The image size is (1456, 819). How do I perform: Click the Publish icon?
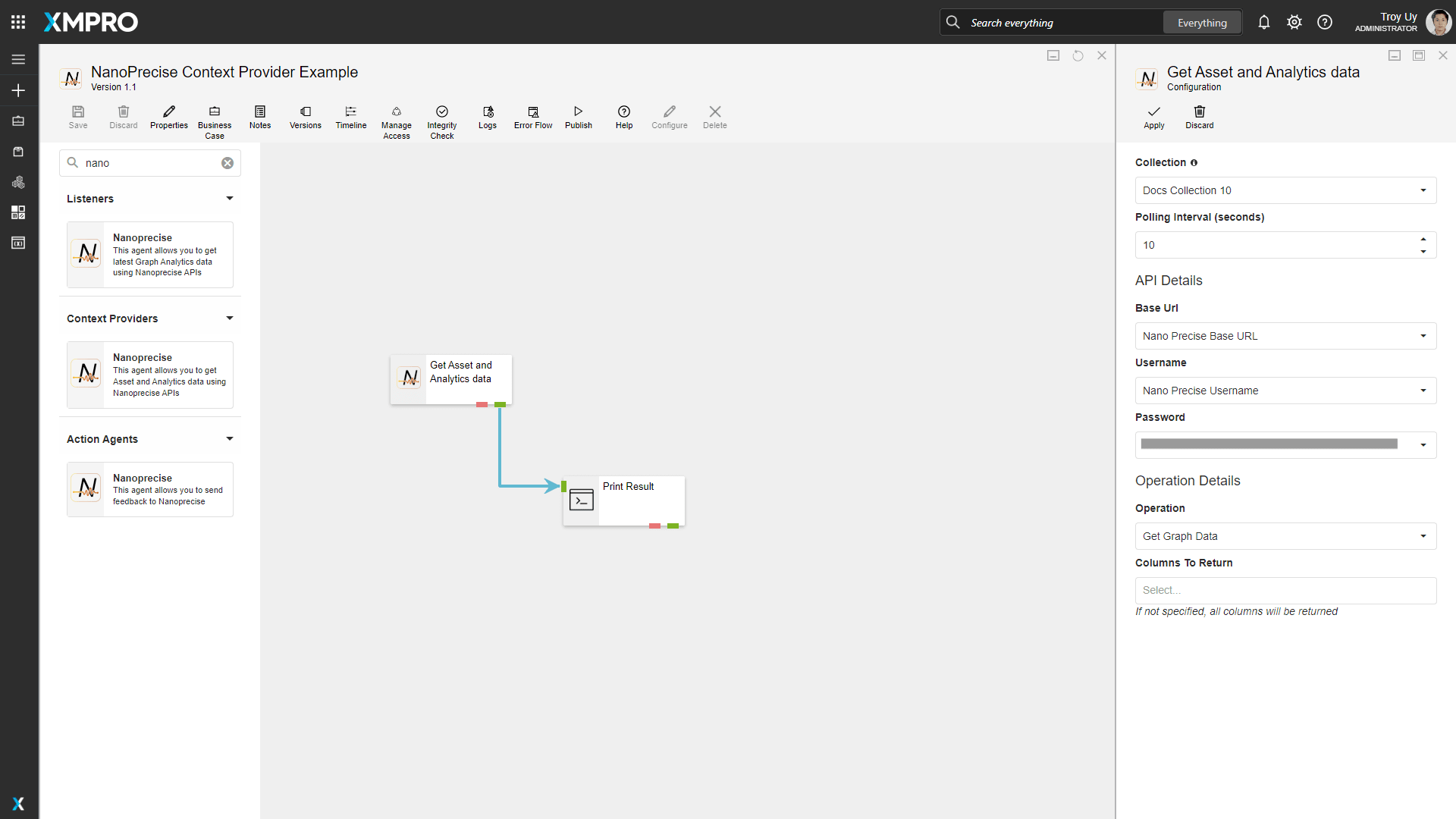pyautogui.click(x=578, y=111)
